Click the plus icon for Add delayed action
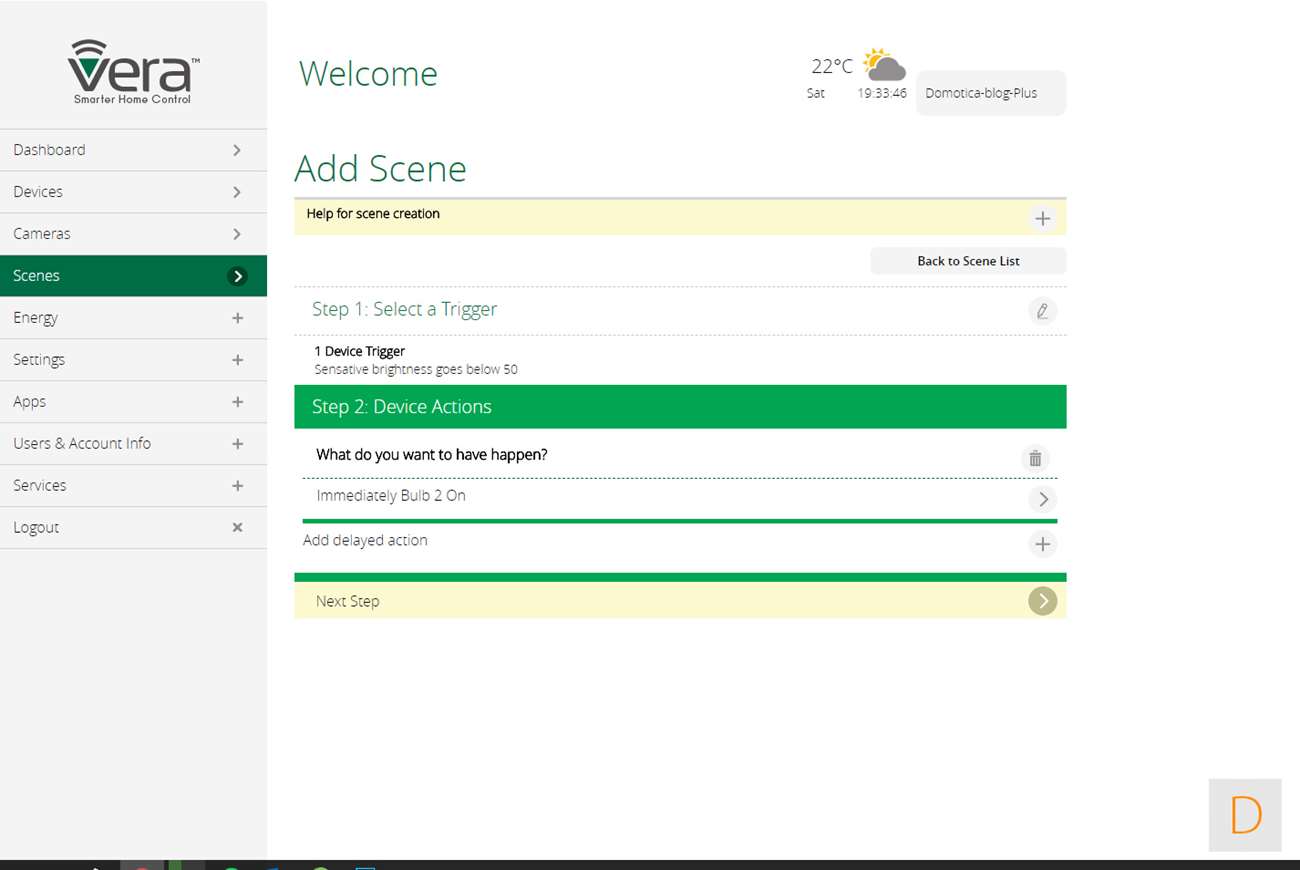This screenshot has width=1300, height=870. tap(1042, 544)
